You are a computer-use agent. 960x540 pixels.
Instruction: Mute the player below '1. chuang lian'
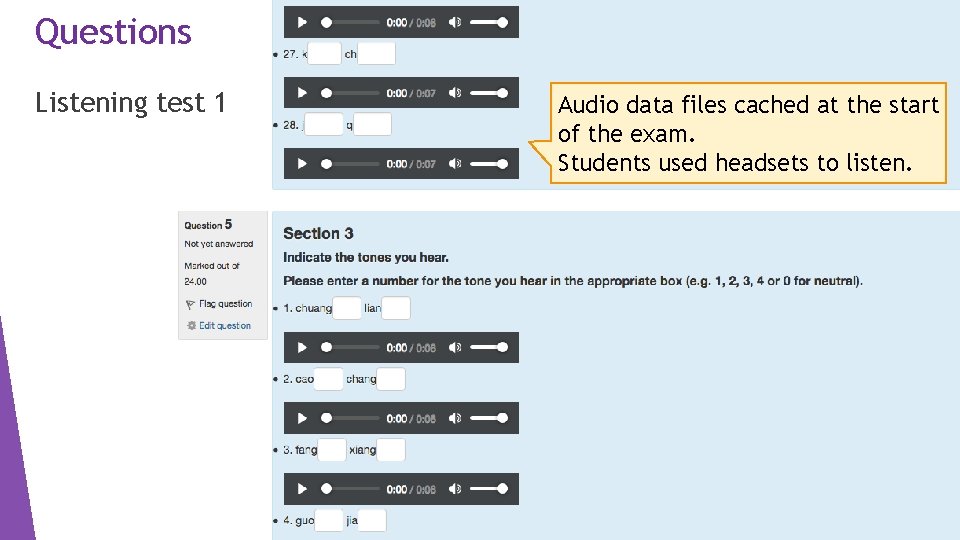[x=454, y=348]
